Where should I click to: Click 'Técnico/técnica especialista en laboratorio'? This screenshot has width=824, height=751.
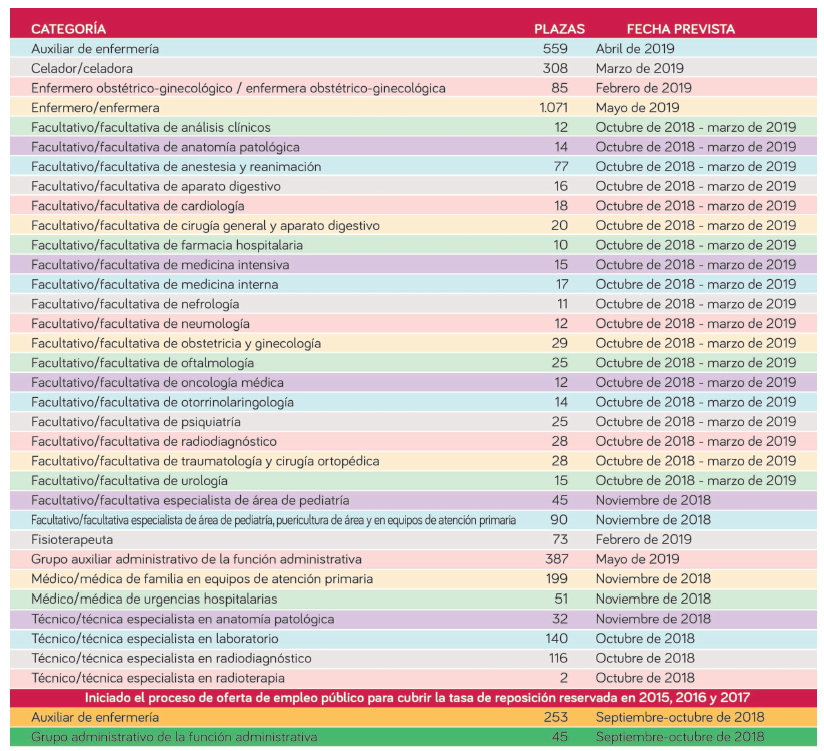point(154,639)
